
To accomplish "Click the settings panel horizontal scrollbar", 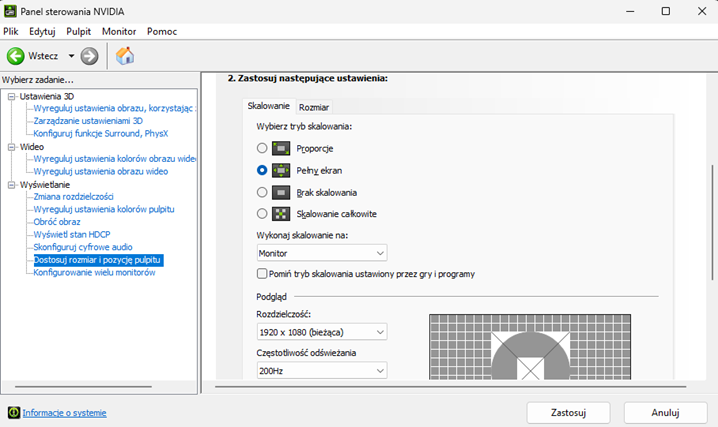I will 451,387.
